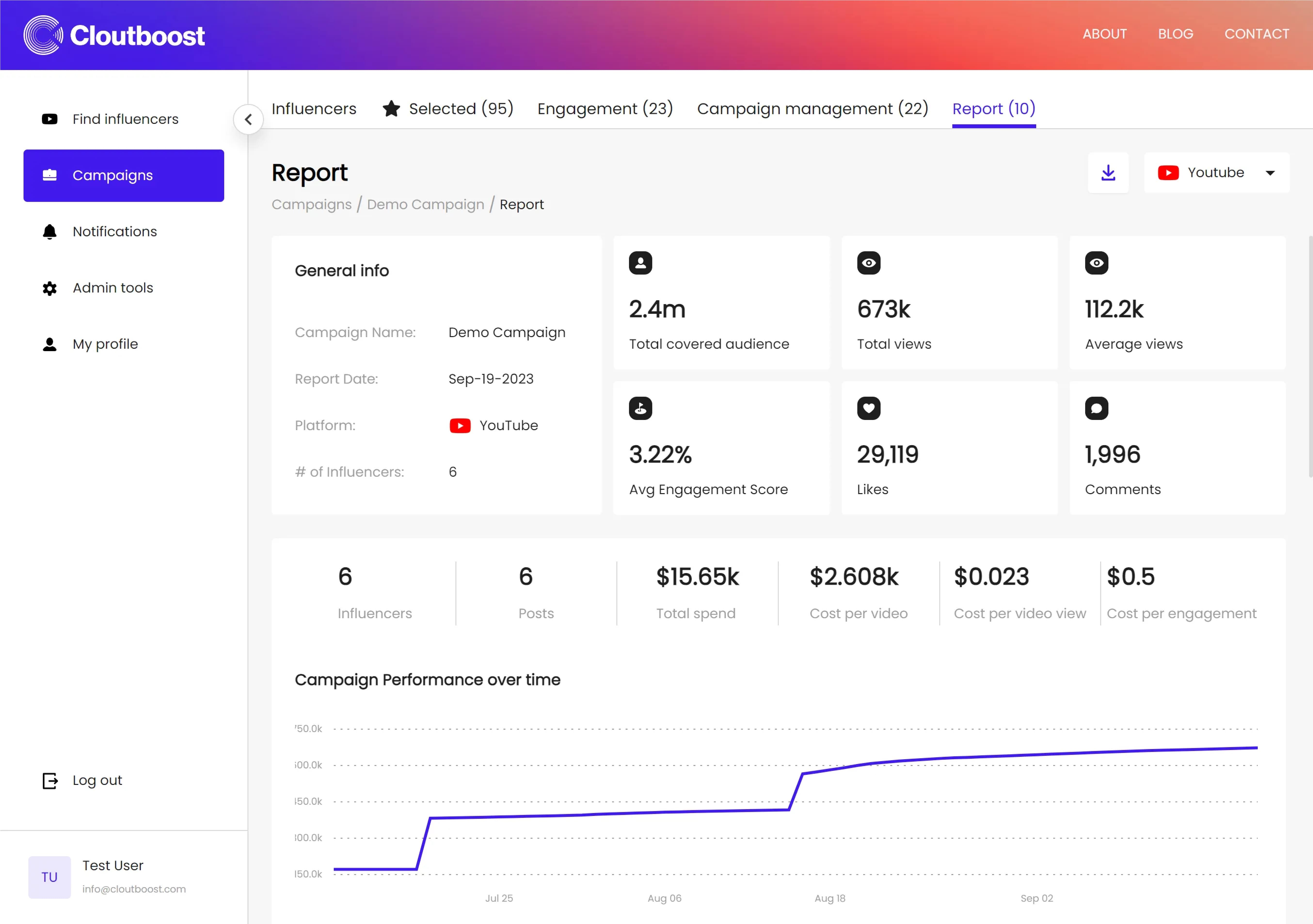
Task: Click the 112.2k average views value
Action: pos(1114,309)
